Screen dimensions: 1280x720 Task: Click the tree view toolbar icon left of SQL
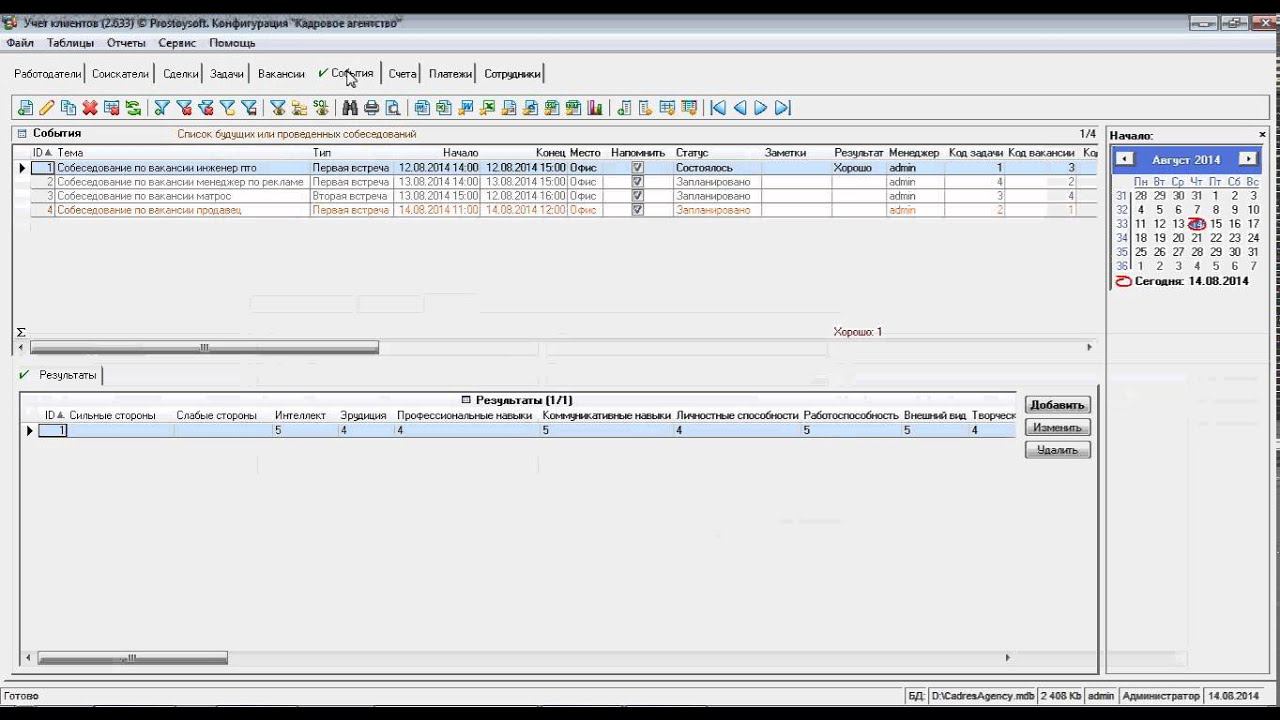coord(299,108)
